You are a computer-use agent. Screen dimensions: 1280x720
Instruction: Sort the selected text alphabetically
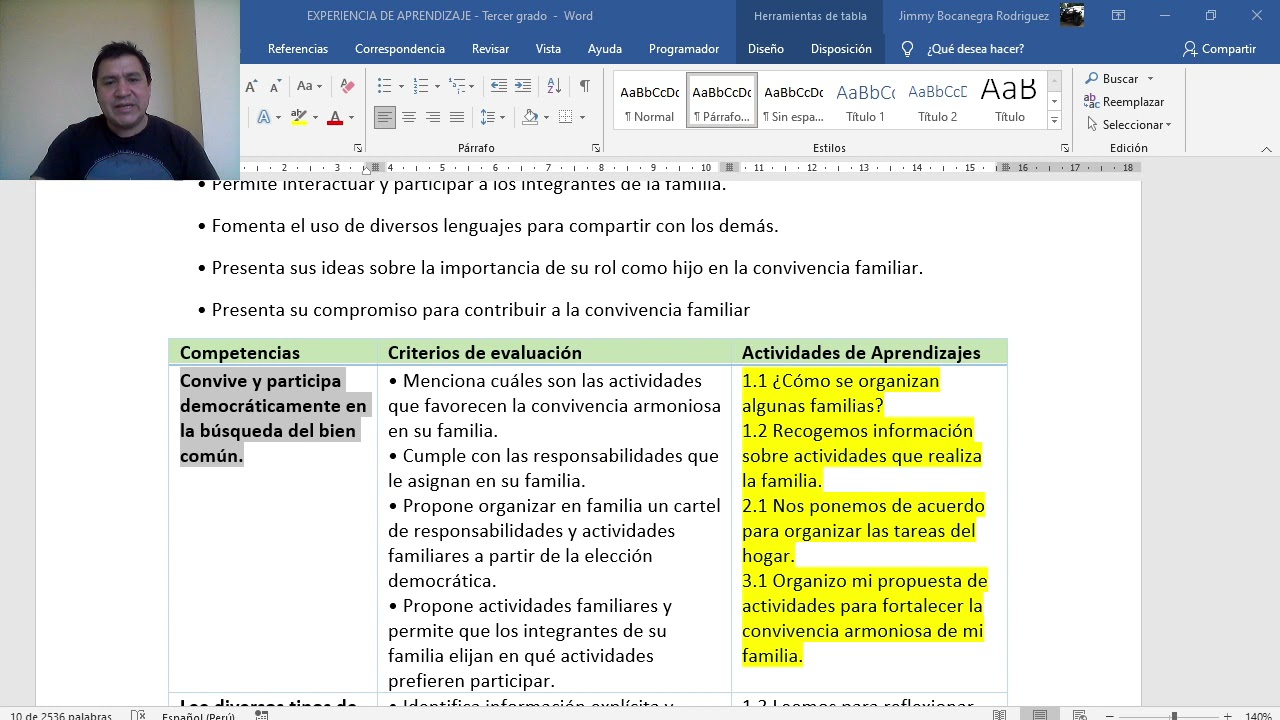point(554,86)
